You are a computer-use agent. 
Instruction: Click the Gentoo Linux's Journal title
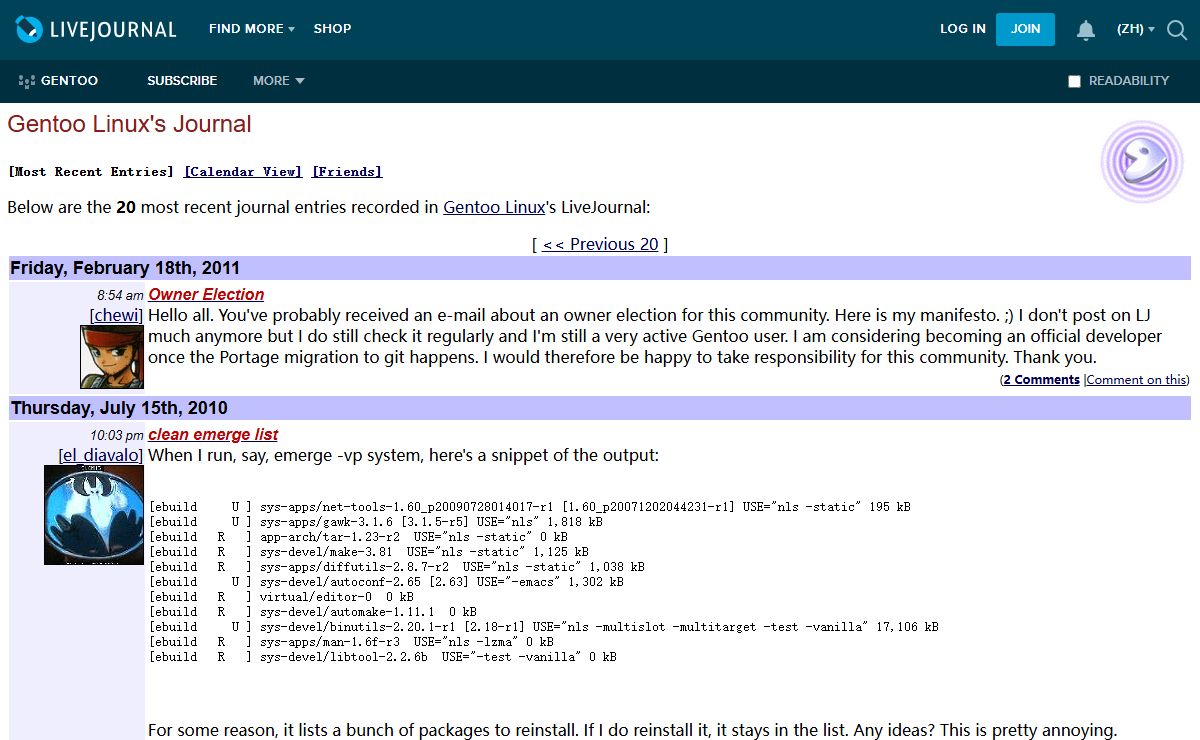pyautogui.click(x=129, y=124)
